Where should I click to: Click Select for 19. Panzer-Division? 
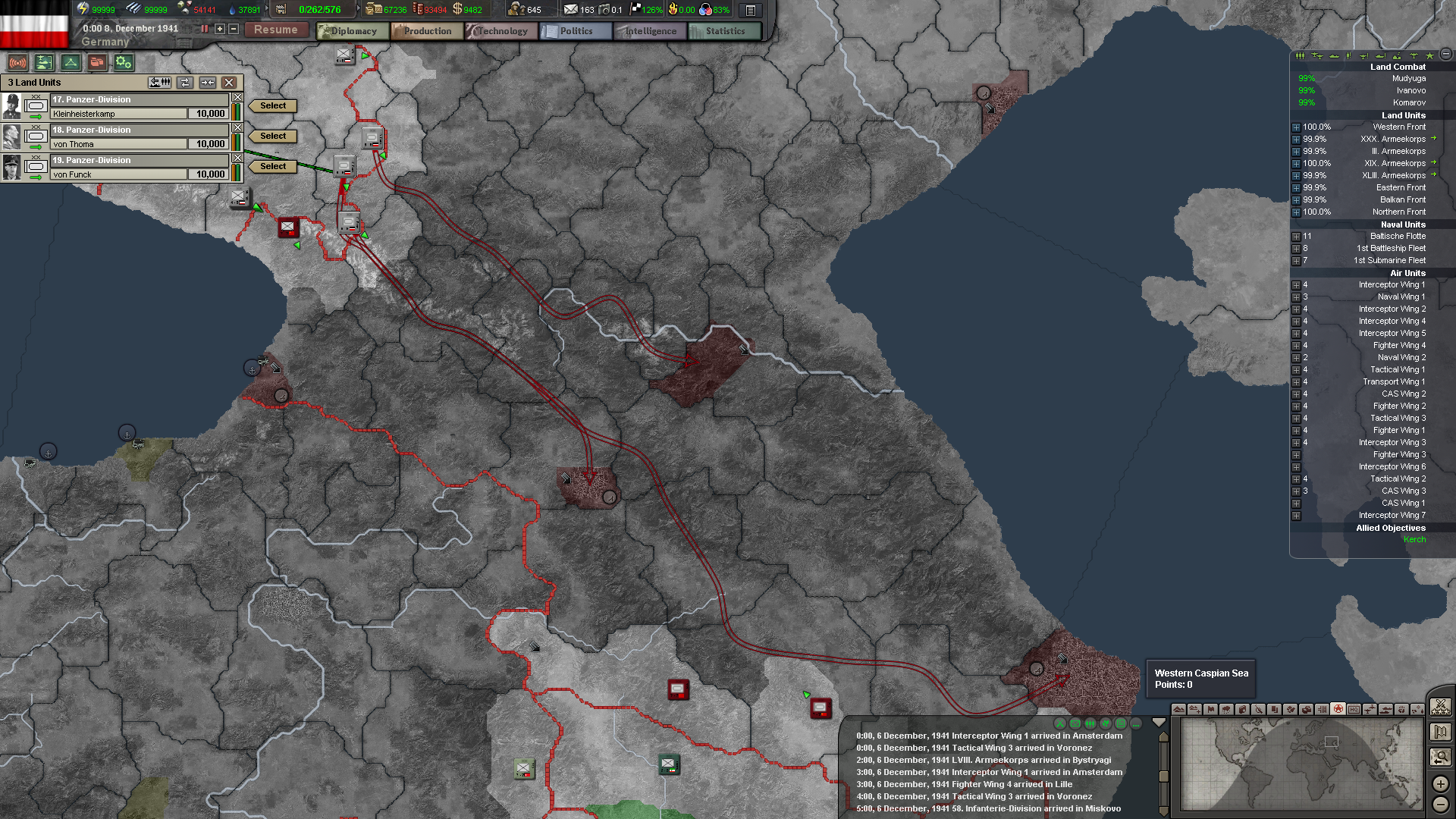pos(273,167)
